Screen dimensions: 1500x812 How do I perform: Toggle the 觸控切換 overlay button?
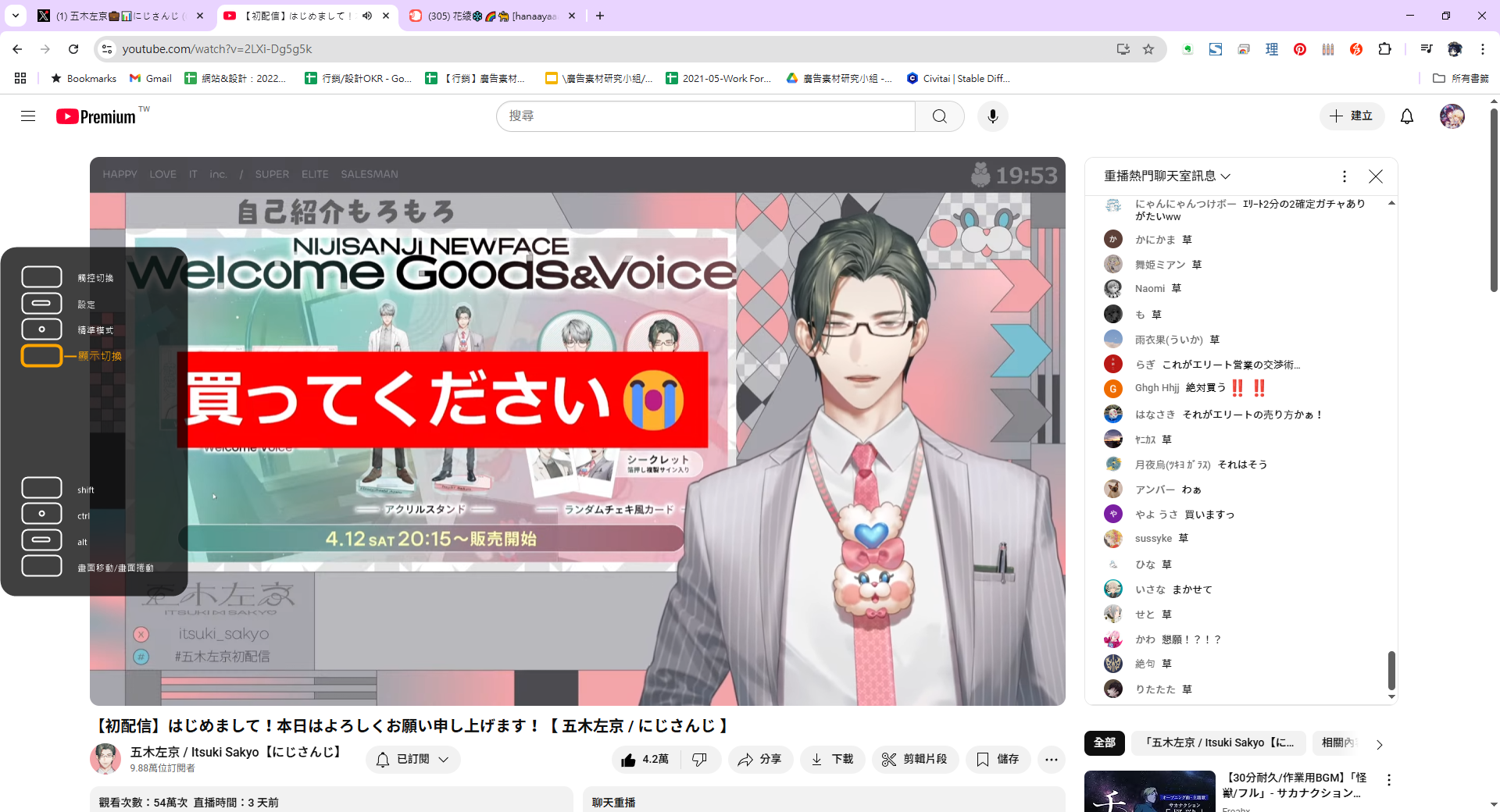[x=41, y=277]
